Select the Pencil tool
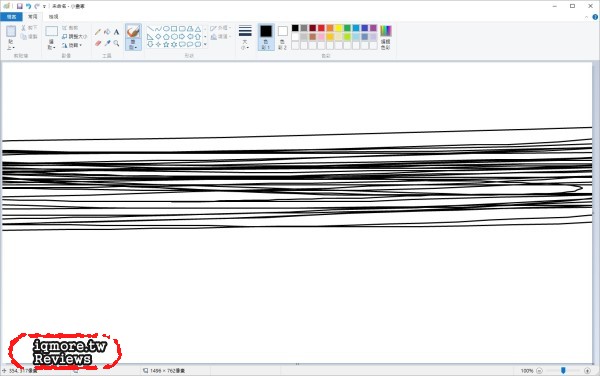The image size is (600, 376). (x=98, y=32)
